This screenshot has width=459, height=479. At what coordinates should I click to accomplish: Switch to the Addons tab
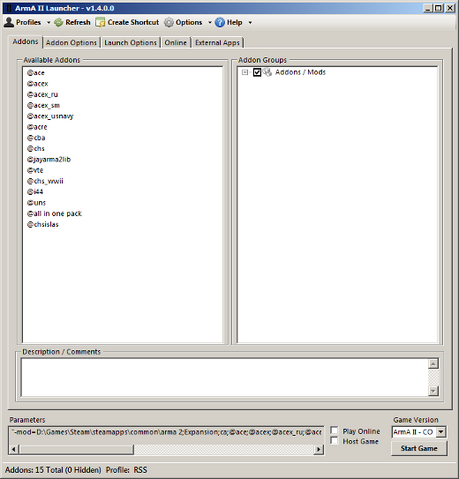pyautogui.click(x=25, y=42)
